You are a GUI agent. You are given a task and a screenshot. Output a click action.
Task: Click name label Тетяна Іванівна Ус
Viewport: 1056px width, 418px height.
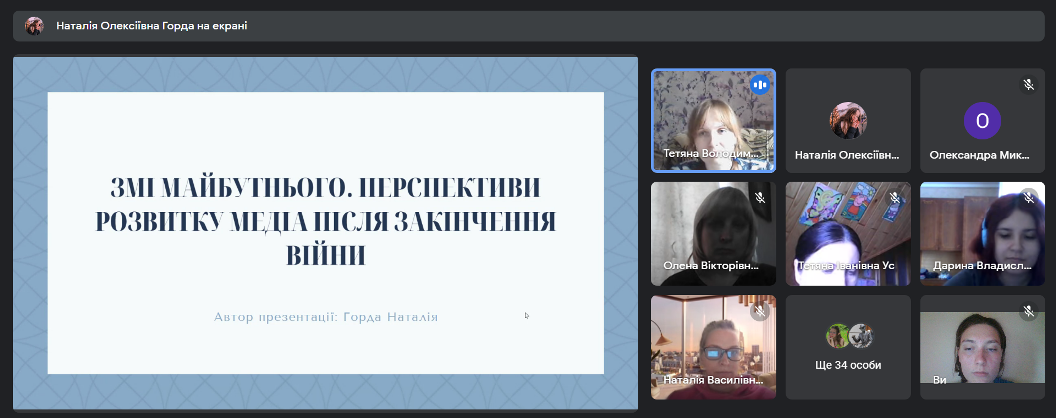click(x=847, y=266)
